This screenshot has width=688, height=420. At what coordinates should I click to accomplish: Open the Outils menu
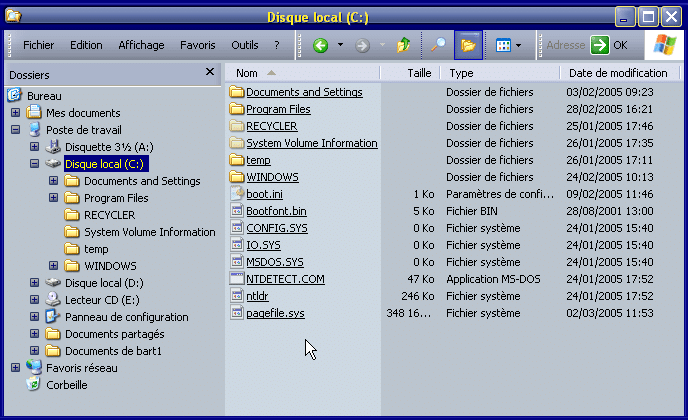coord(245,45)
